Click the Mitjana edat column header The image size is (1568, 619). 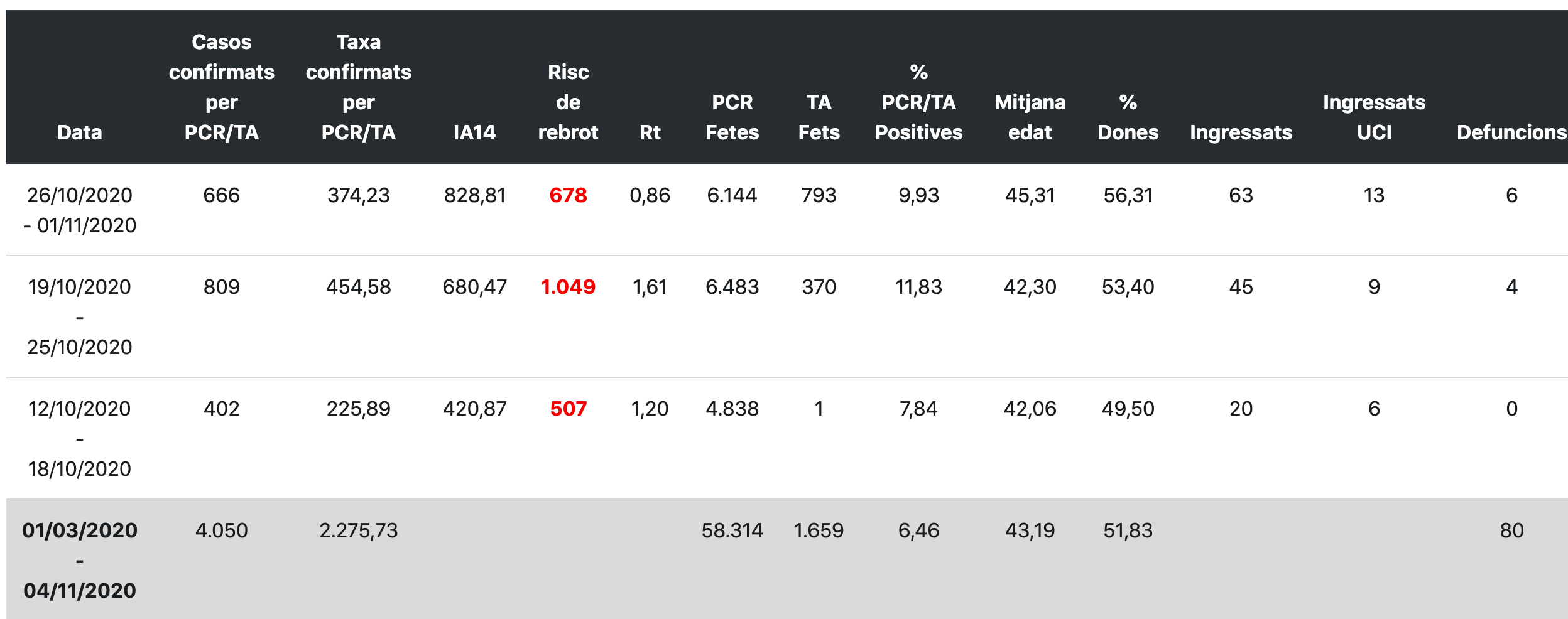pos(1030,117)
